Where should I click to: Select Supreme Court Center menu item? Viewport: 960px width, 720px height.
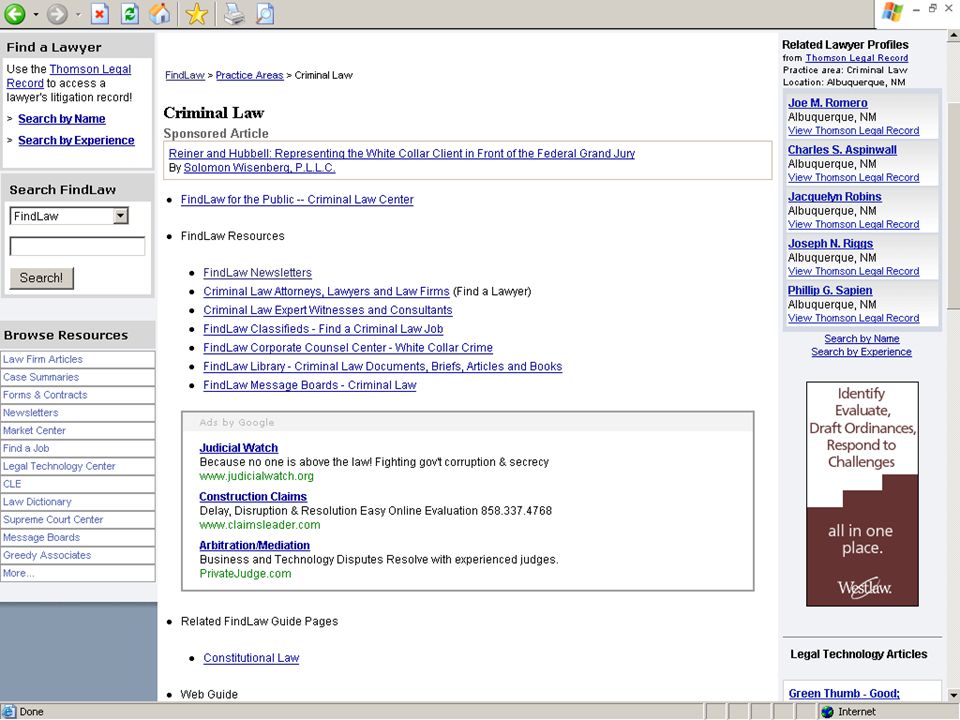pos(77,519)
